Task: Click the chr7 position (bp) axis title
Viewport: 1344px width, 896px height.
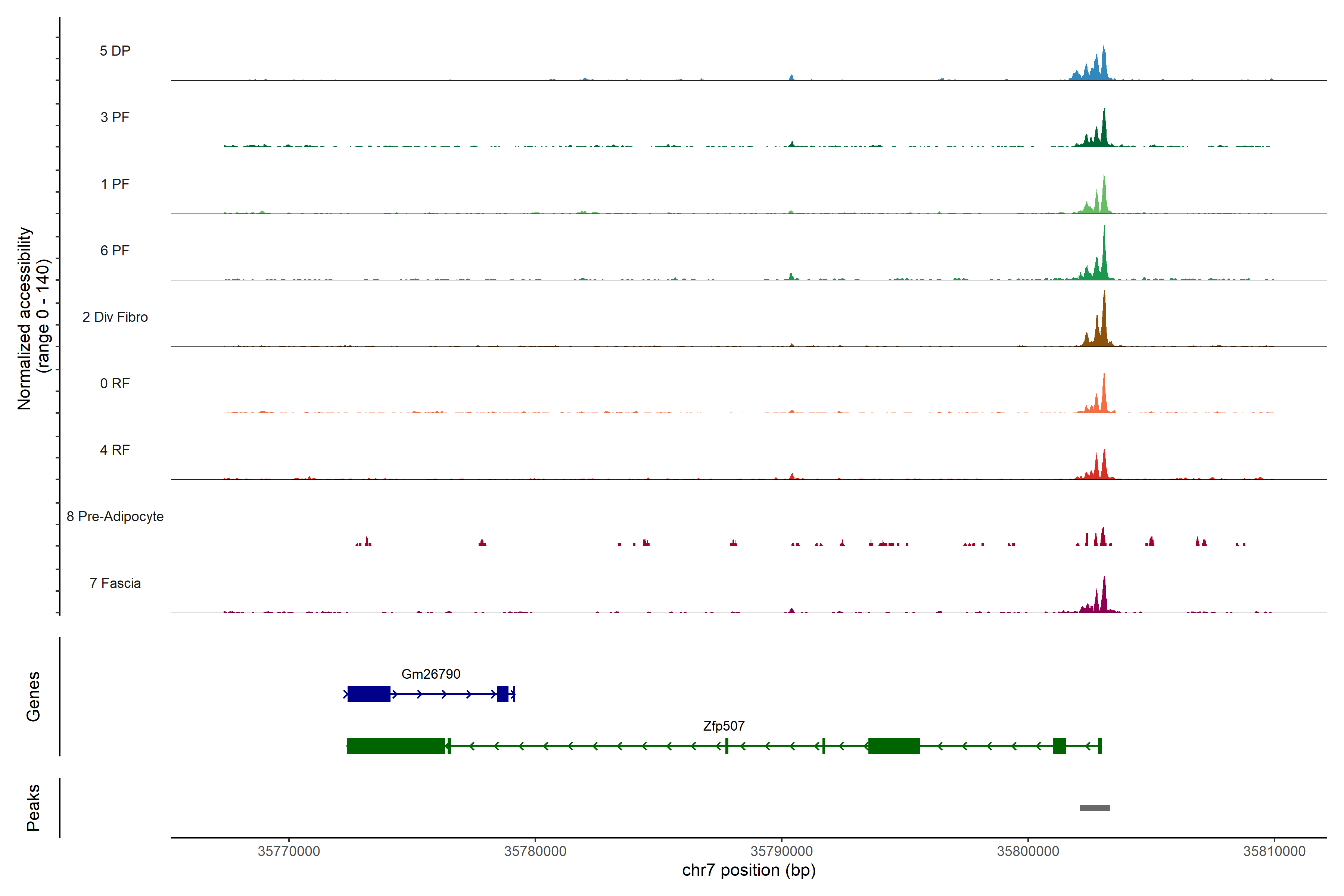Action: pyautogui.click(x=749, y=871)
